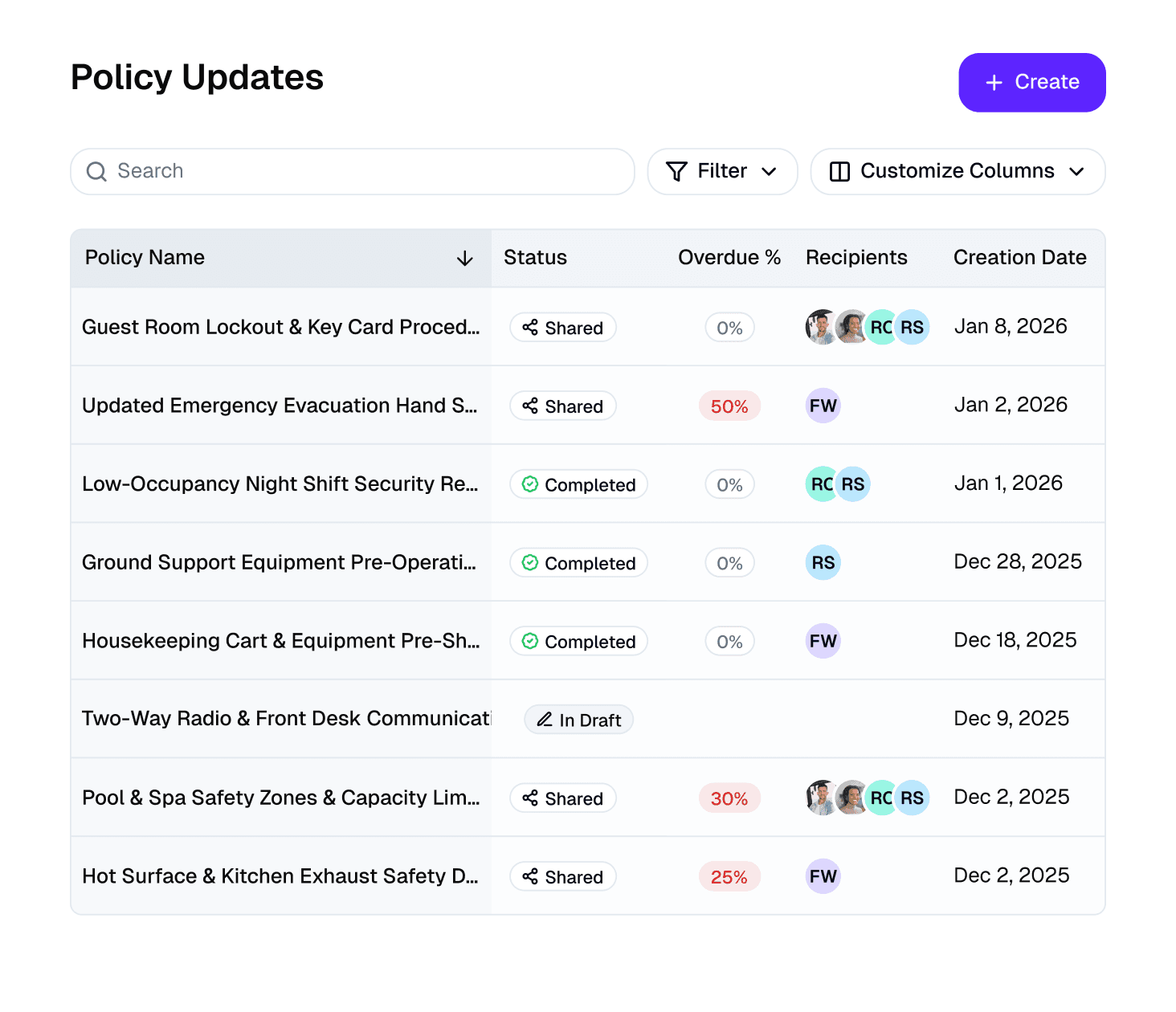Click first photo avatar on Guest Room Lockout row
Screen dimensions: 1176x1012
coord(820,327)
